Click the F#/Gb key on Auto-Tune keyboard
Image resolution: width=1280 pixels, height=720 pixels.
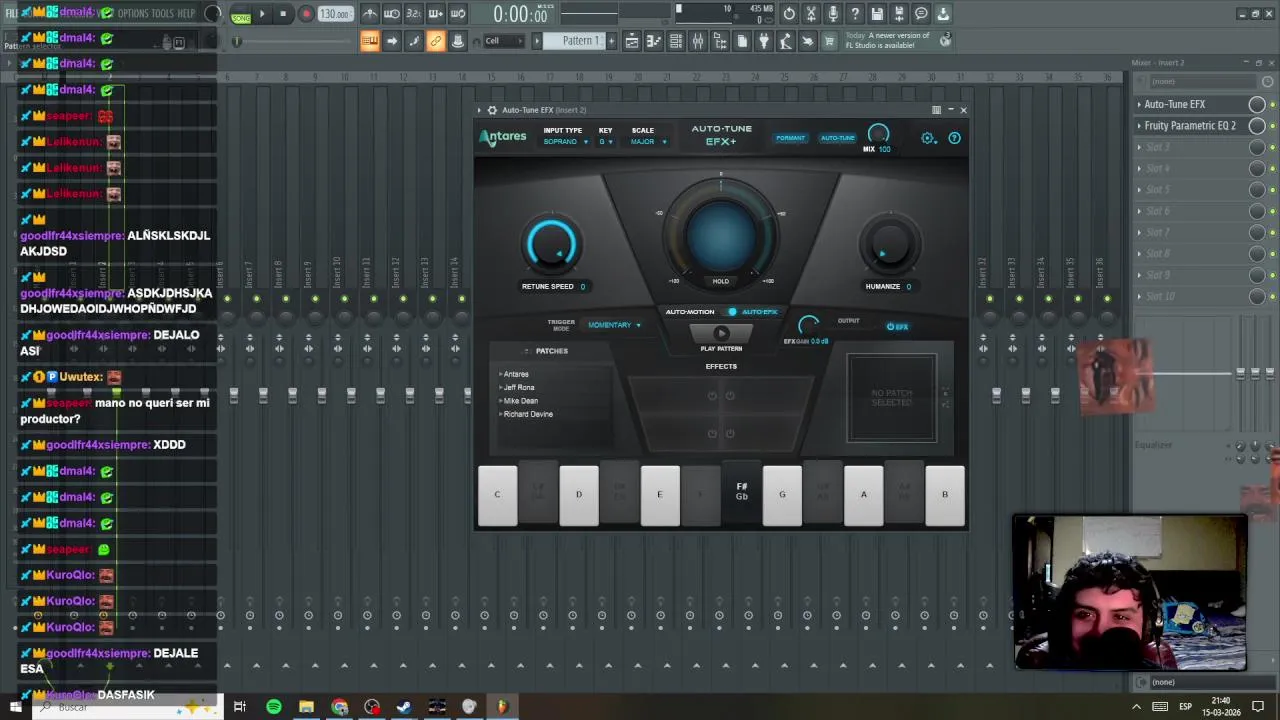741,492
